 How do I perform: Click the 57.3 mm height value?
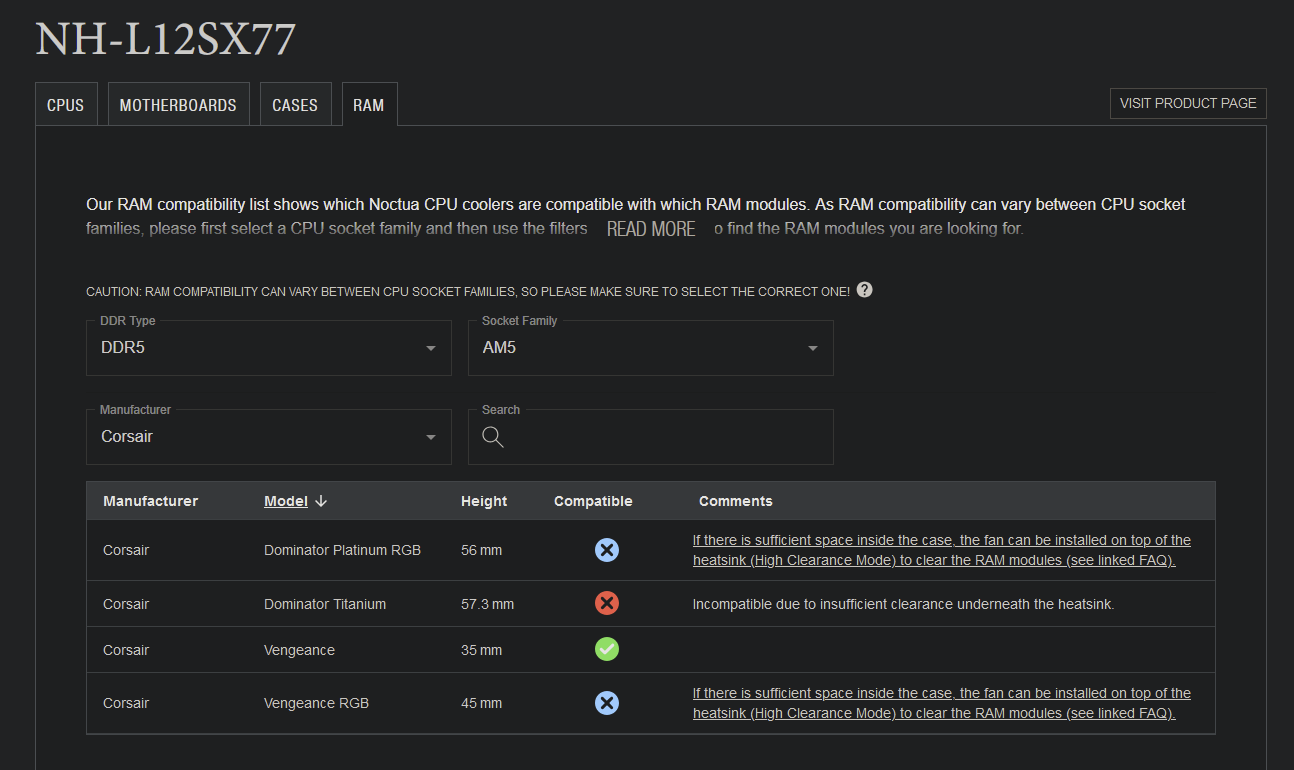487,604
